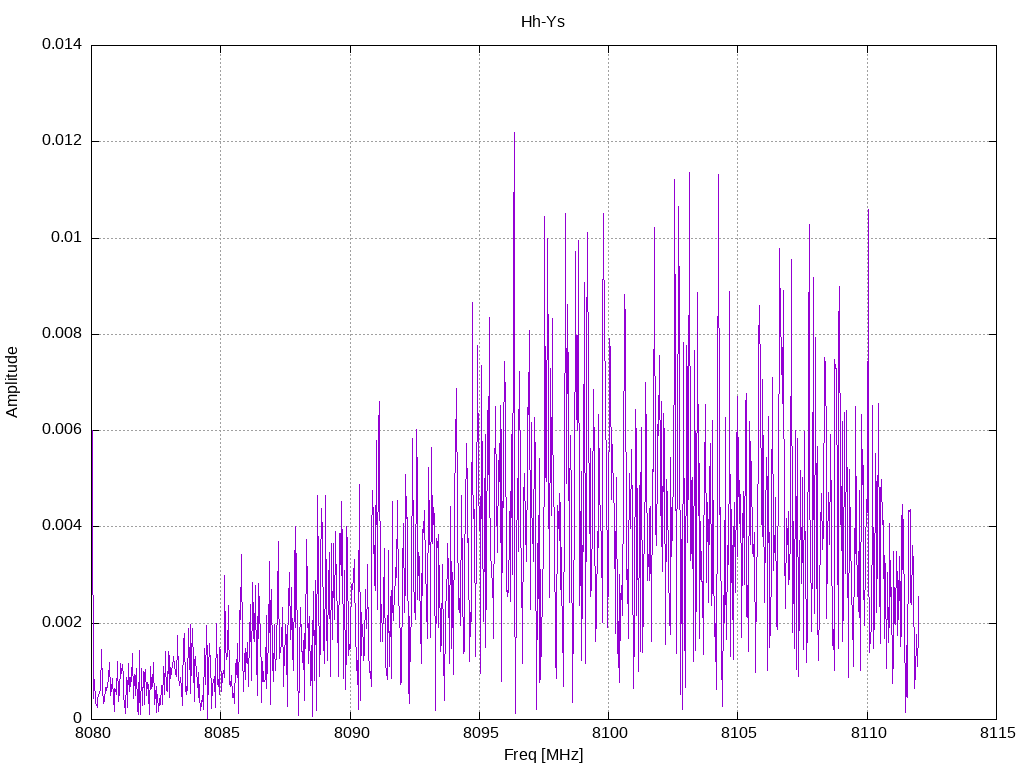Click the "Amplitude" y-axis label
Viewport: 1024px width, 768px height.
[x=12, y=382]
